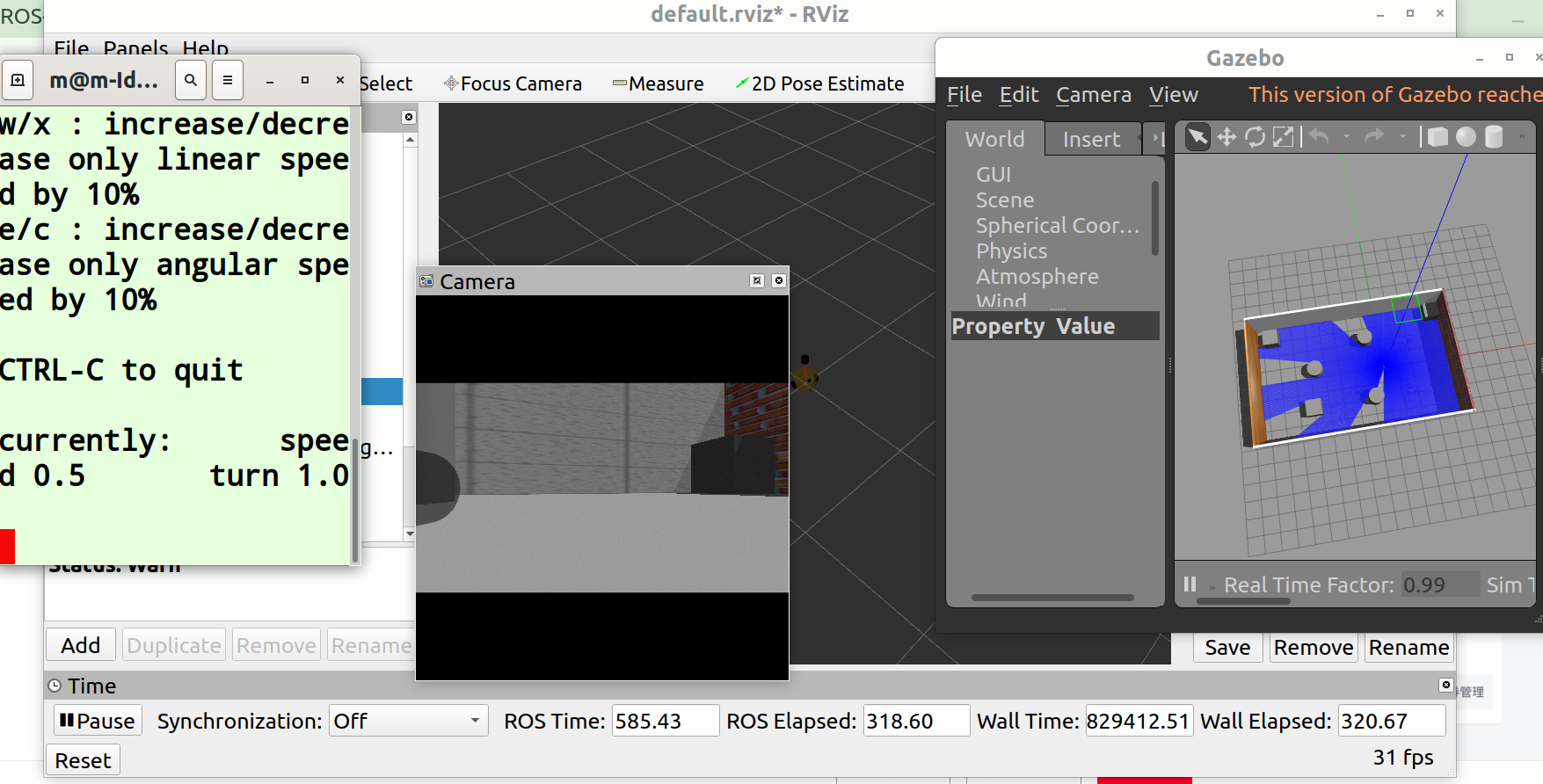Select Focus Camera tool in RViz
This screenshot has height=784, width=1543.
point(513,83)
